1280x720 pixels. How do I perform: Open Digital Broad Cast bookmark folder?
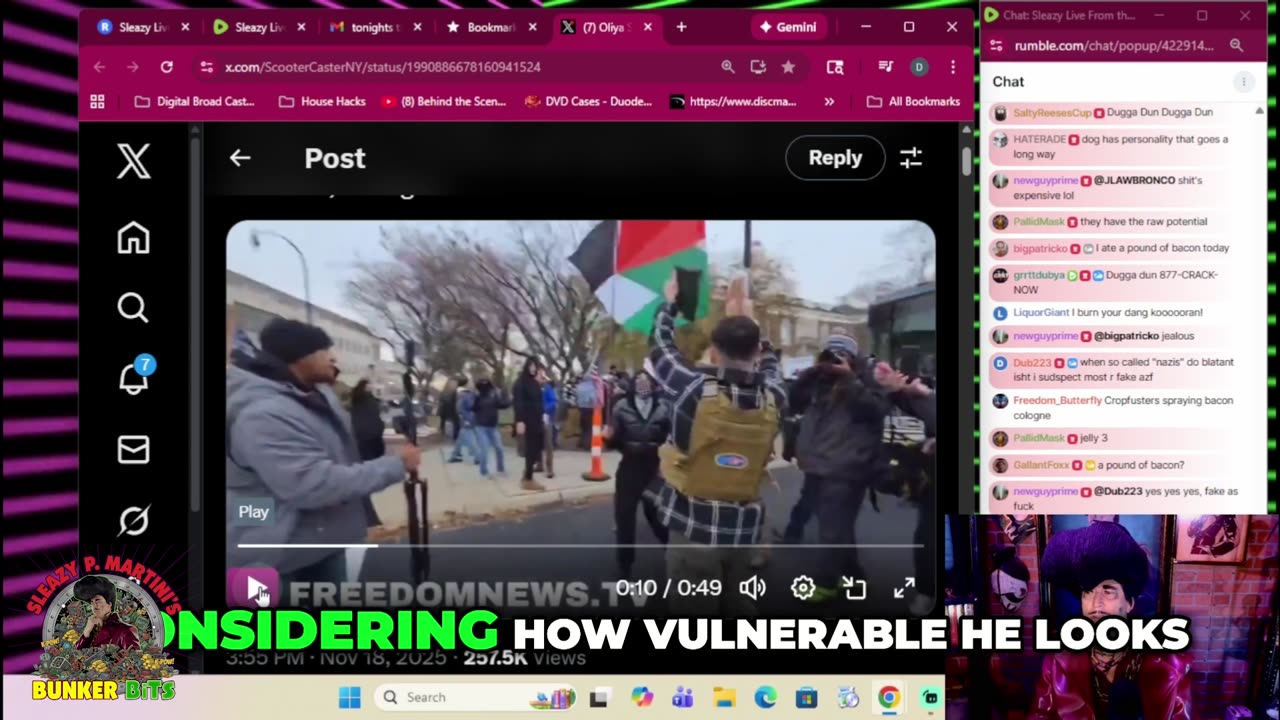pos(194,101)
